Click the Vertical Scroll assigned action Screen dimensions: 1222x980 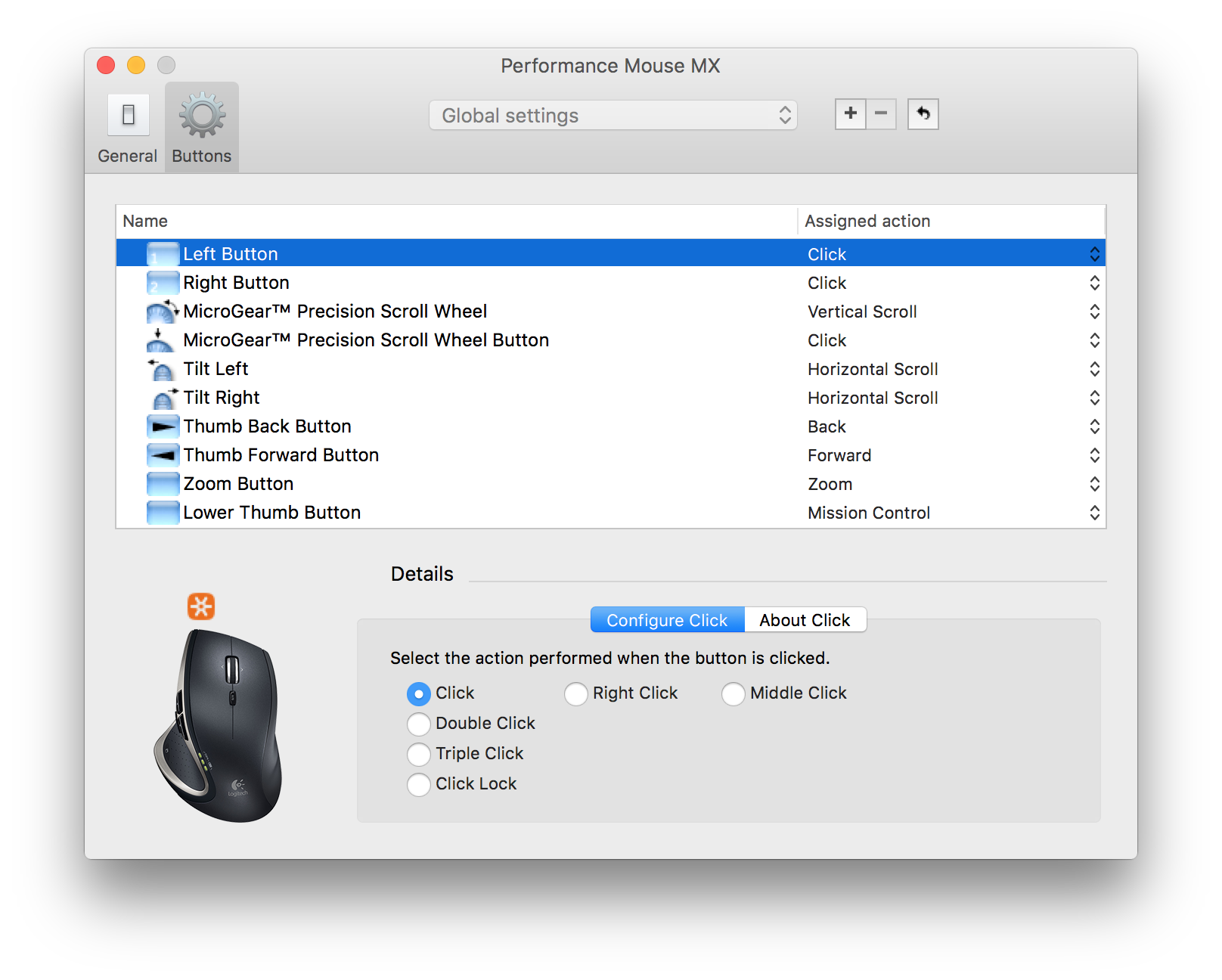(x=862, y=312)
